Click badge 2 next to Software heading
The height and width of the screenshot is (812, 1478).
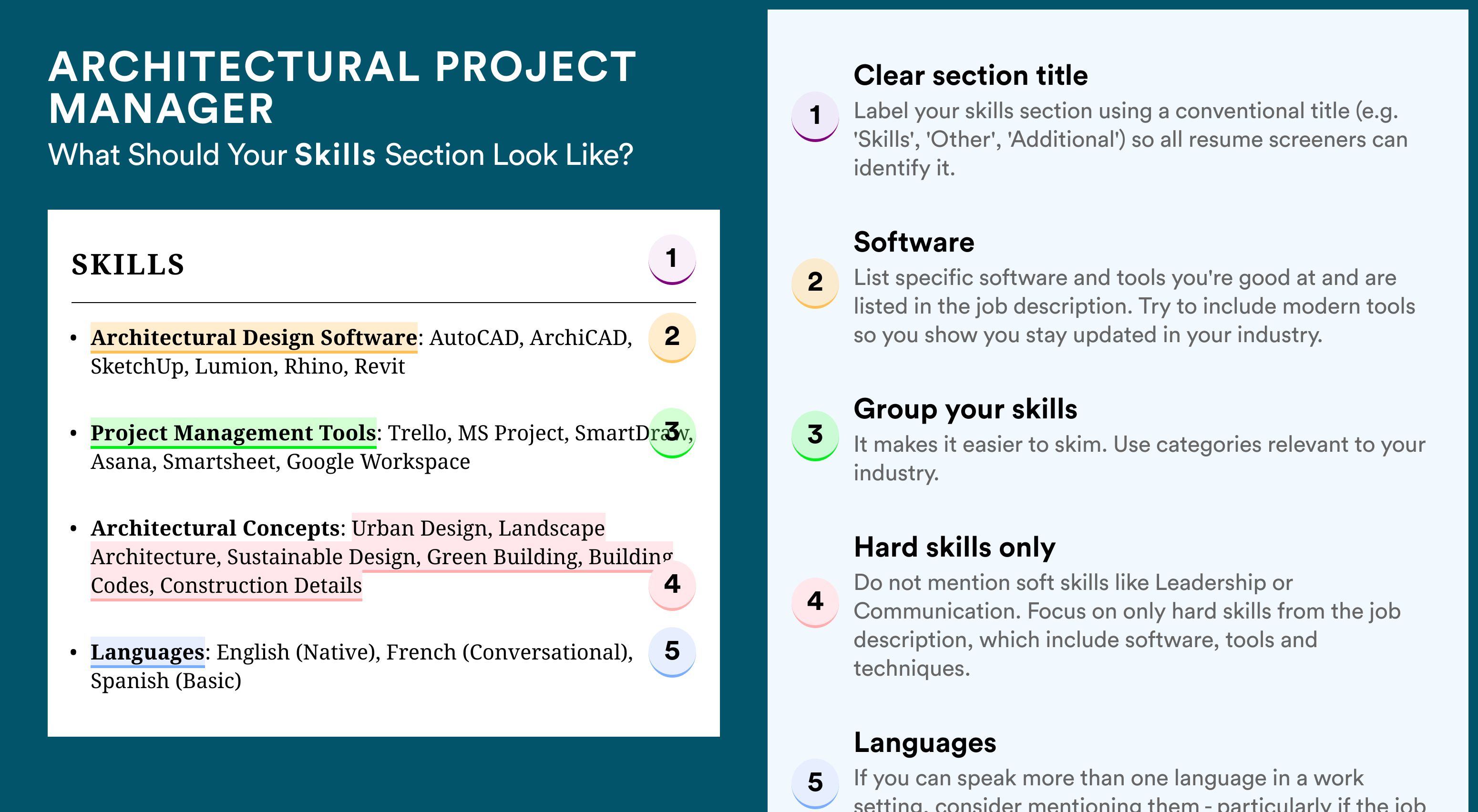[x=815, y=283]
